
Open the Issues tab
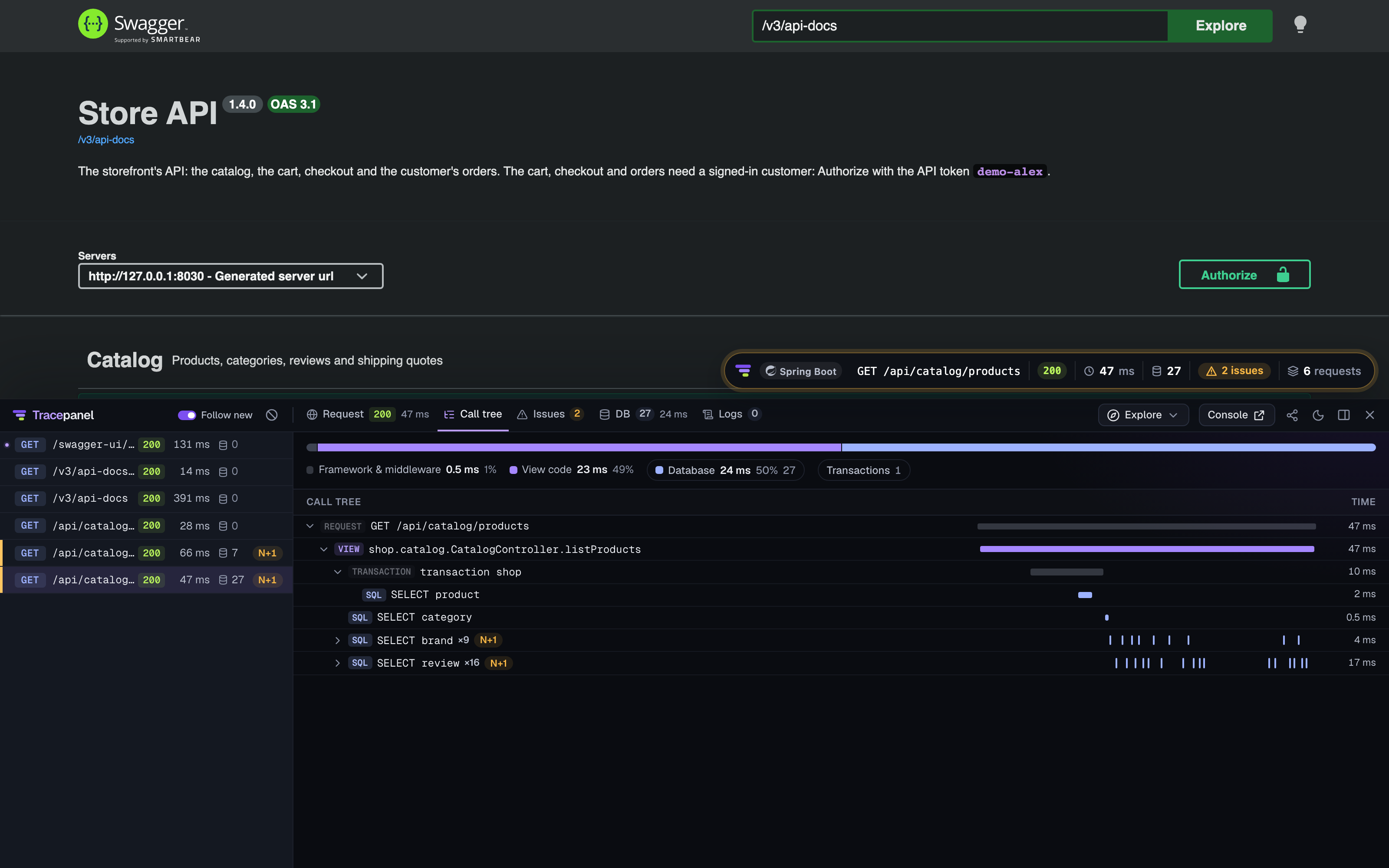[x=550, y=414]
